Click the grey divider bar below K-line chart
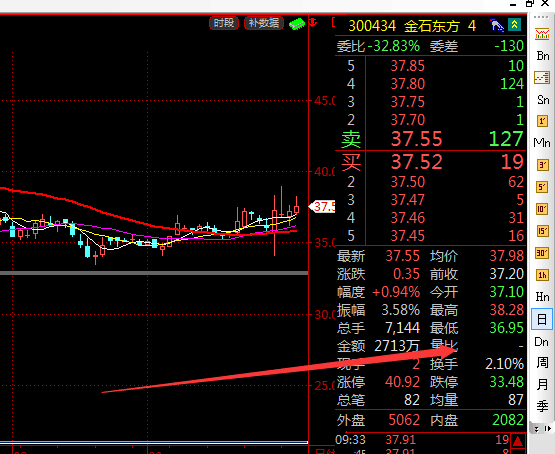The height and width of the screenshot is (454, 555). tap(154, 273)
